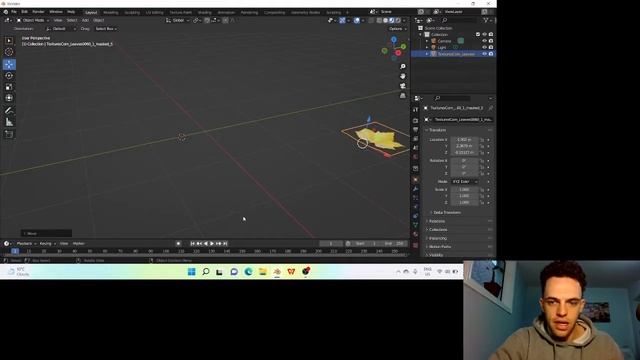Image resolution: width=640 pixels, height=360 pixels.
Task: Select the Measure tool
Action: point(9,122)
